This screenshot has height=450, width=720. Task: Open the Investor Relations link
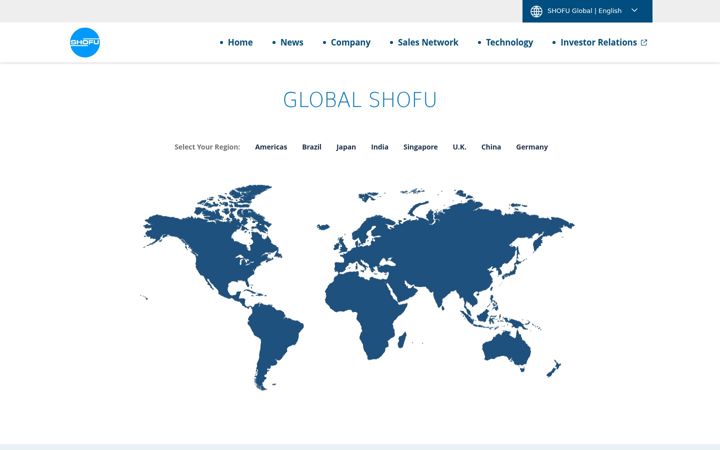coord(598,42)
